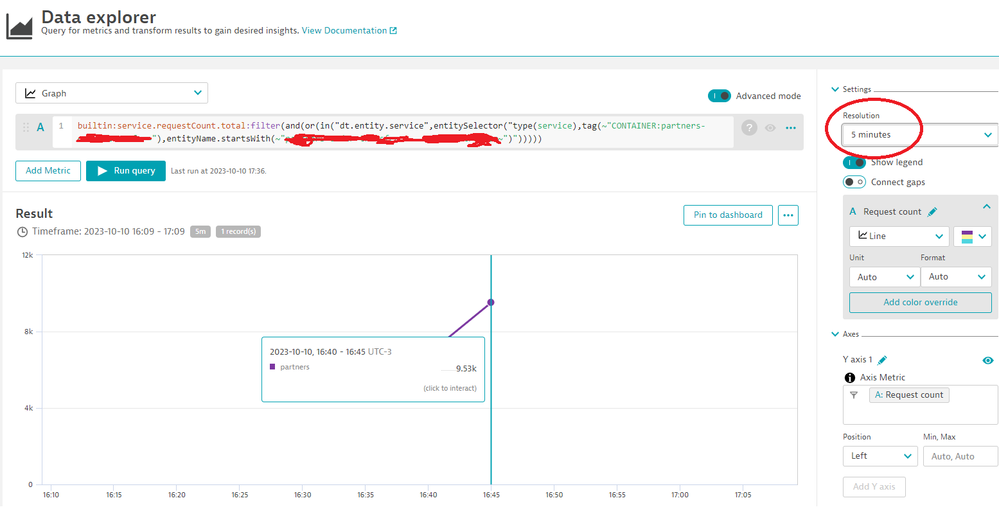The image size is (999, 516).
Task: Click the Axis Metric info icon
Action: coord(850,378)
